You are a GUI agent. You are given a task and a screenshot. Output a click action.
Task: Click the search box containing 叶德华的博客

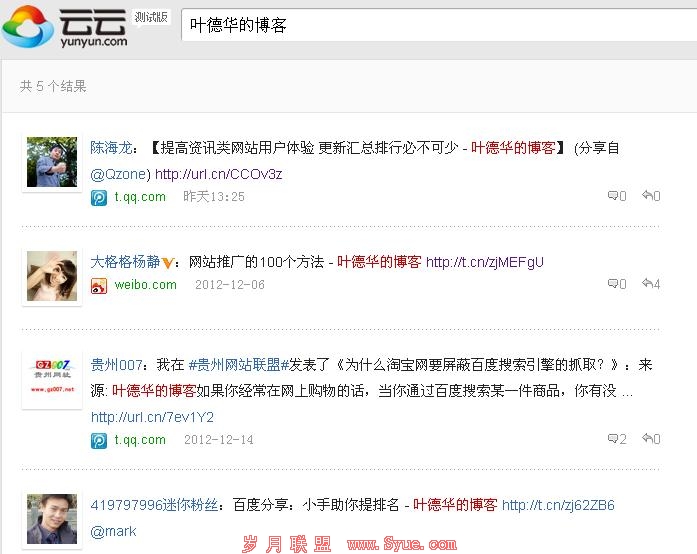(439, 25)
